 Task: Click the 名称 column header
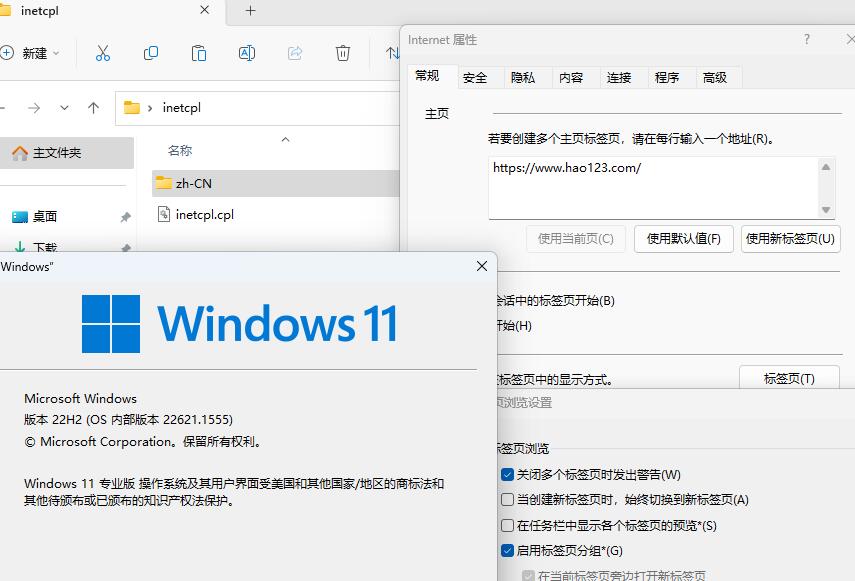point(180,150)
